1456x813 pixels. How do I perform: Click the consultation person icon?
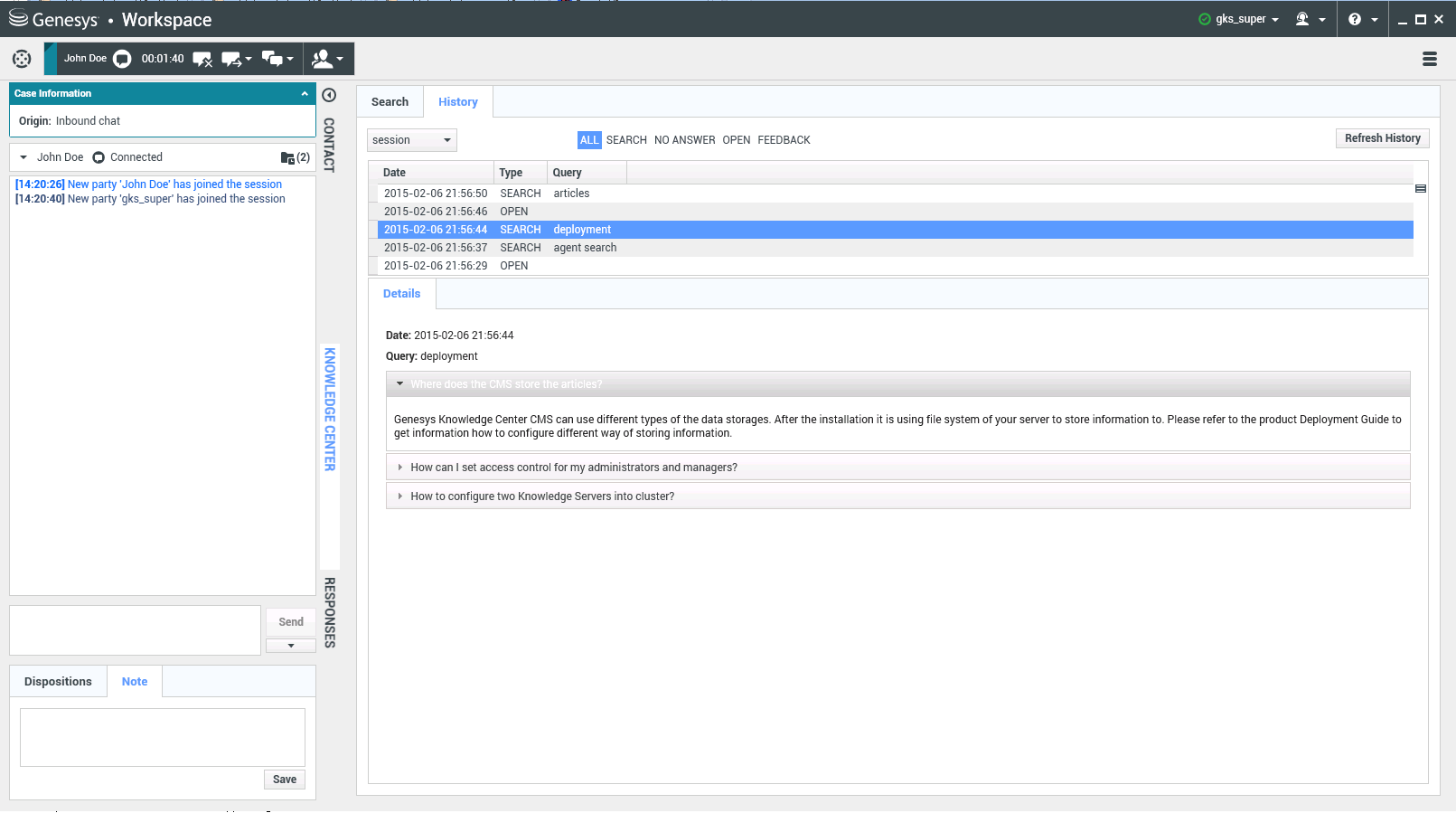point(322,59)
